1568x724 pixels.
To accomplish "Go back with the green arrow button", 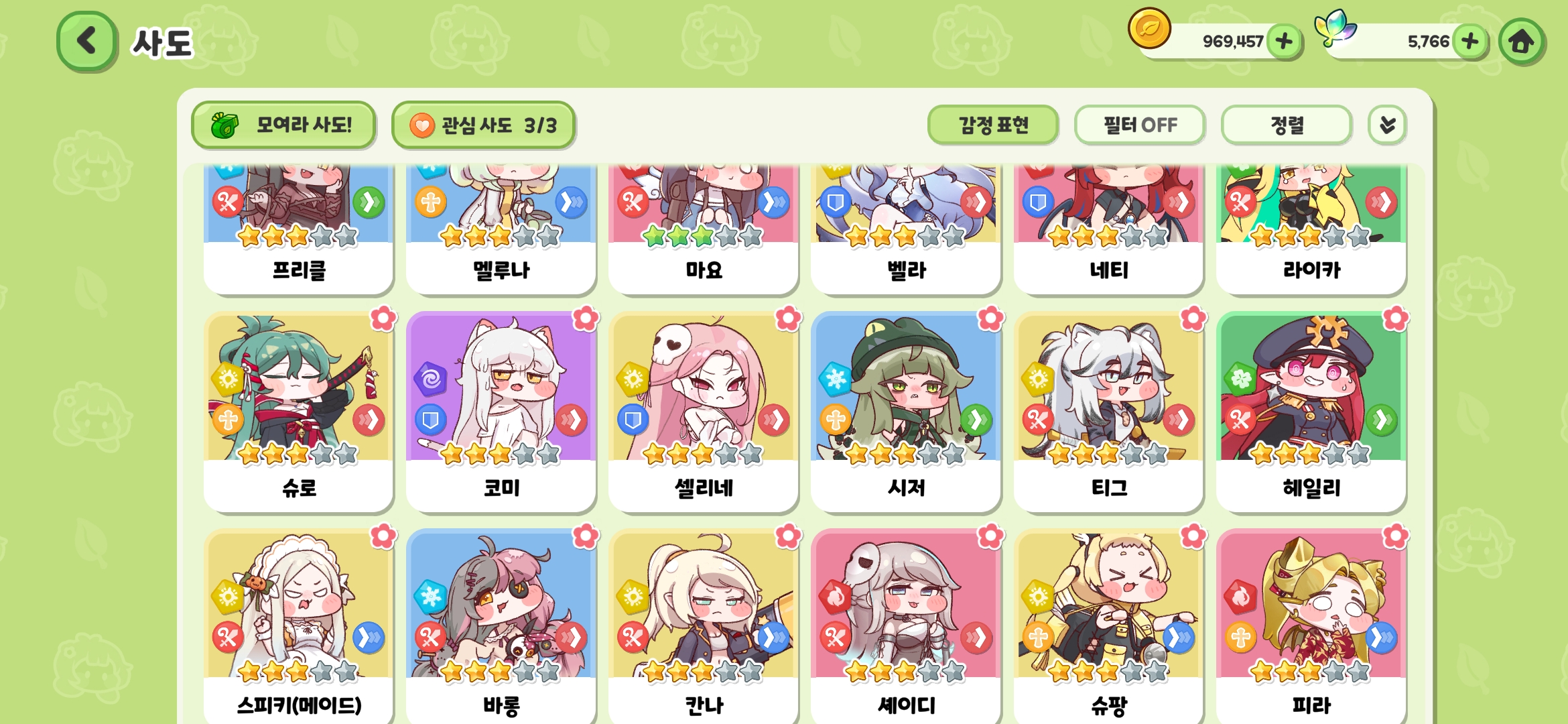I will click(x=87, y=42).
